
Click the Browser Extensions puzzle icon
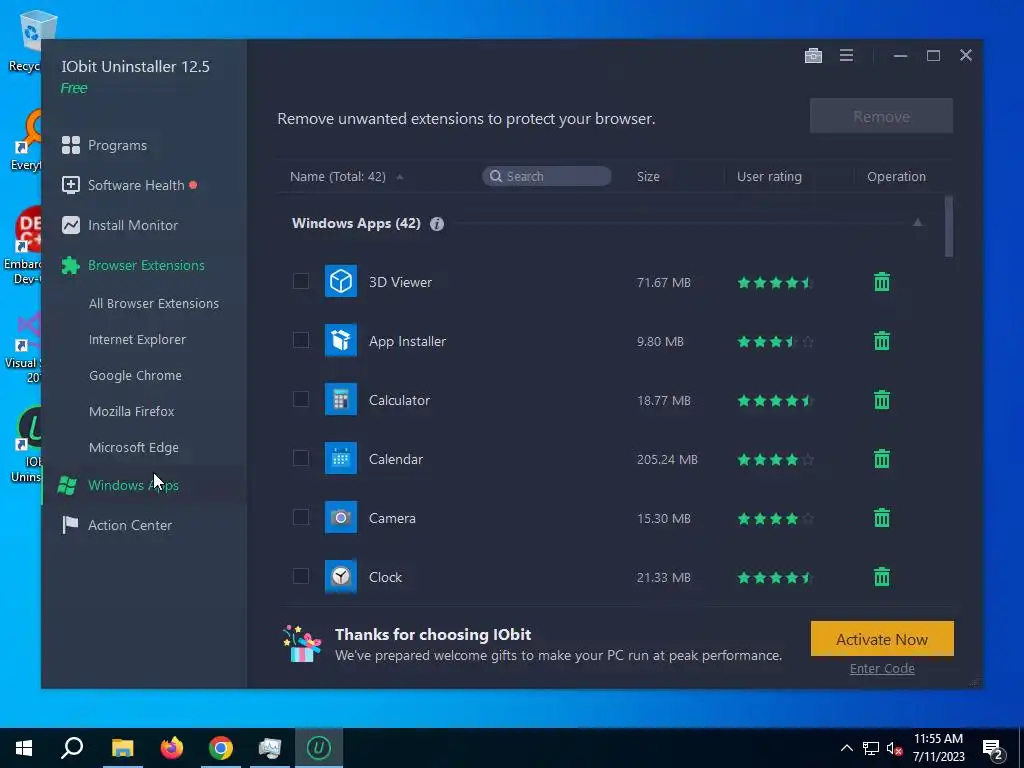tap(71, 265)
